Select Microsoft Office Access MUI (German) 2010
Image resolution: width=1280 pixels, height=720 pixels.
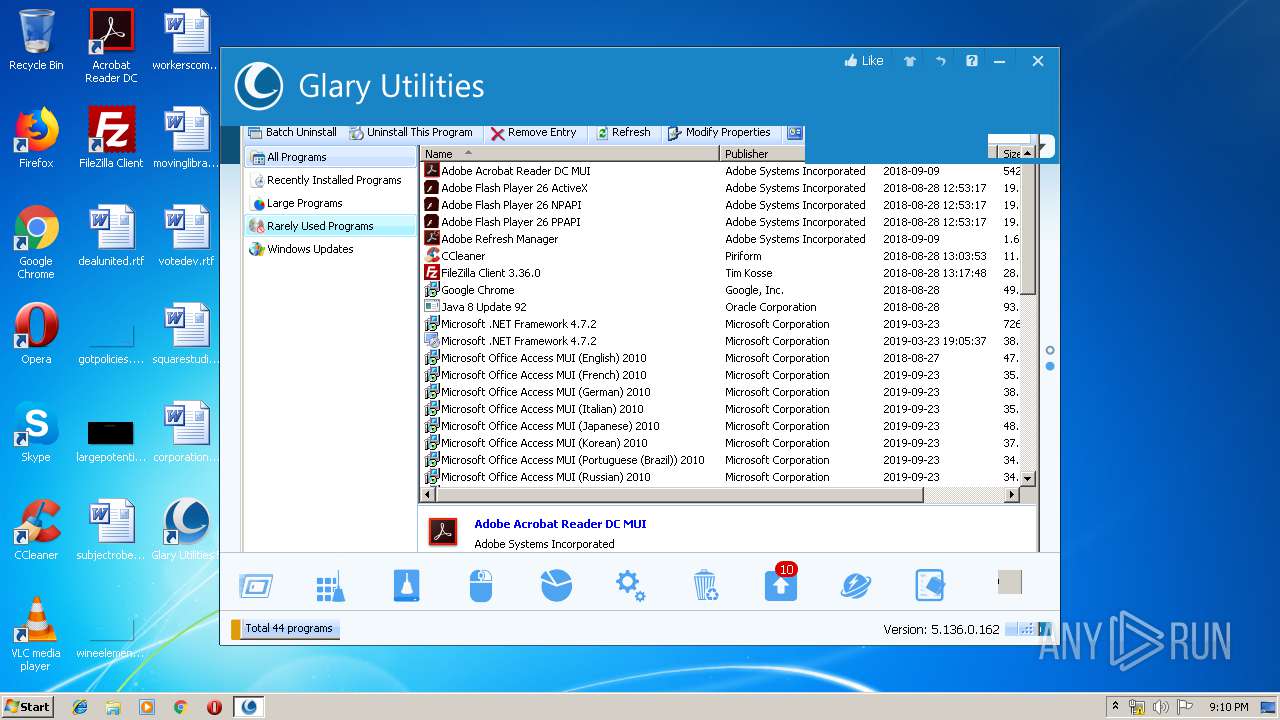[x=721, y=392]
